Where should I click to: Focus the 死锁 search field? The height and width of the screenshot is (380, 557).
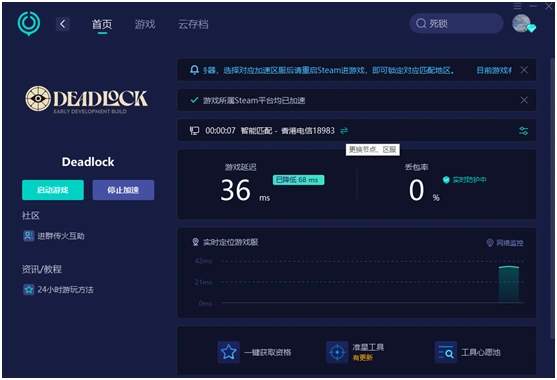(x=456, y=23)
